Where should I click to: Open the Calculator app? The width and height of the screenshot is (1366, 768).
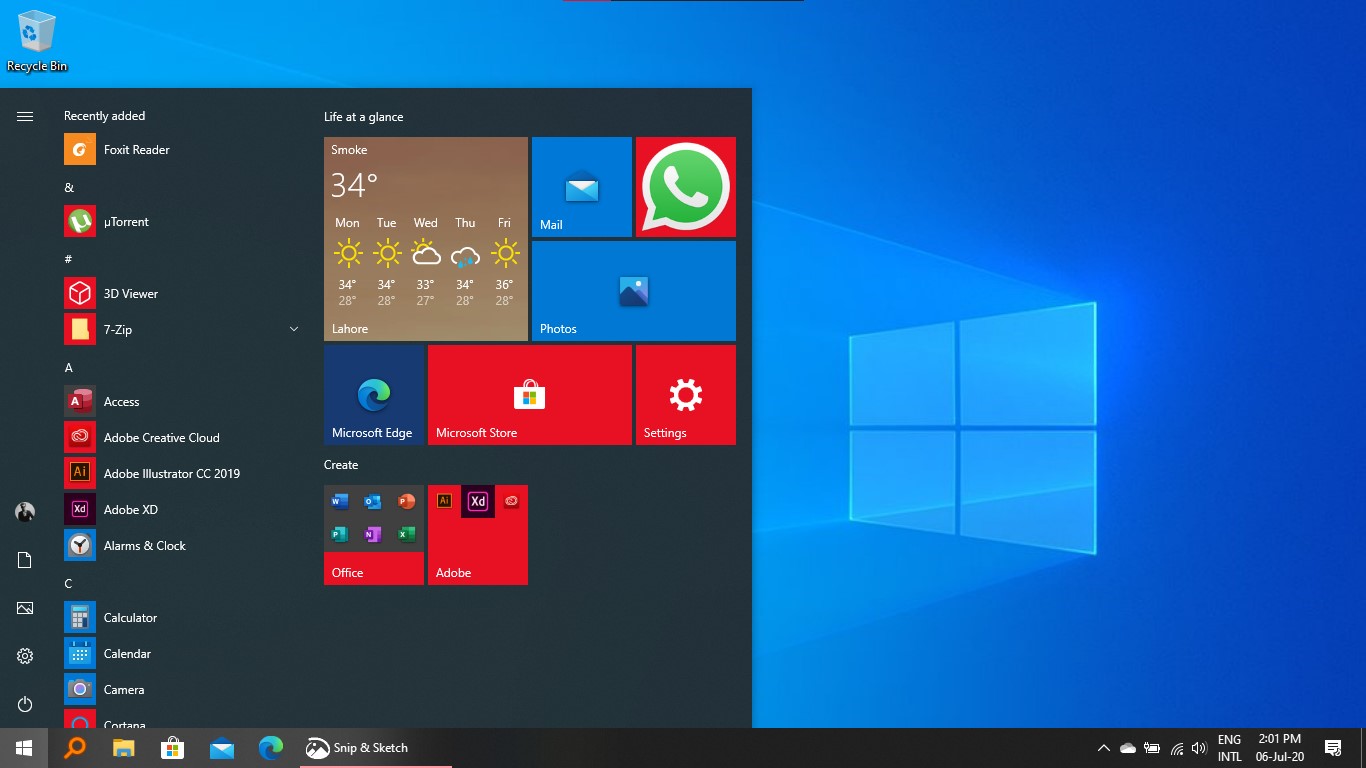pyautogui.click(x=182, y=618)
